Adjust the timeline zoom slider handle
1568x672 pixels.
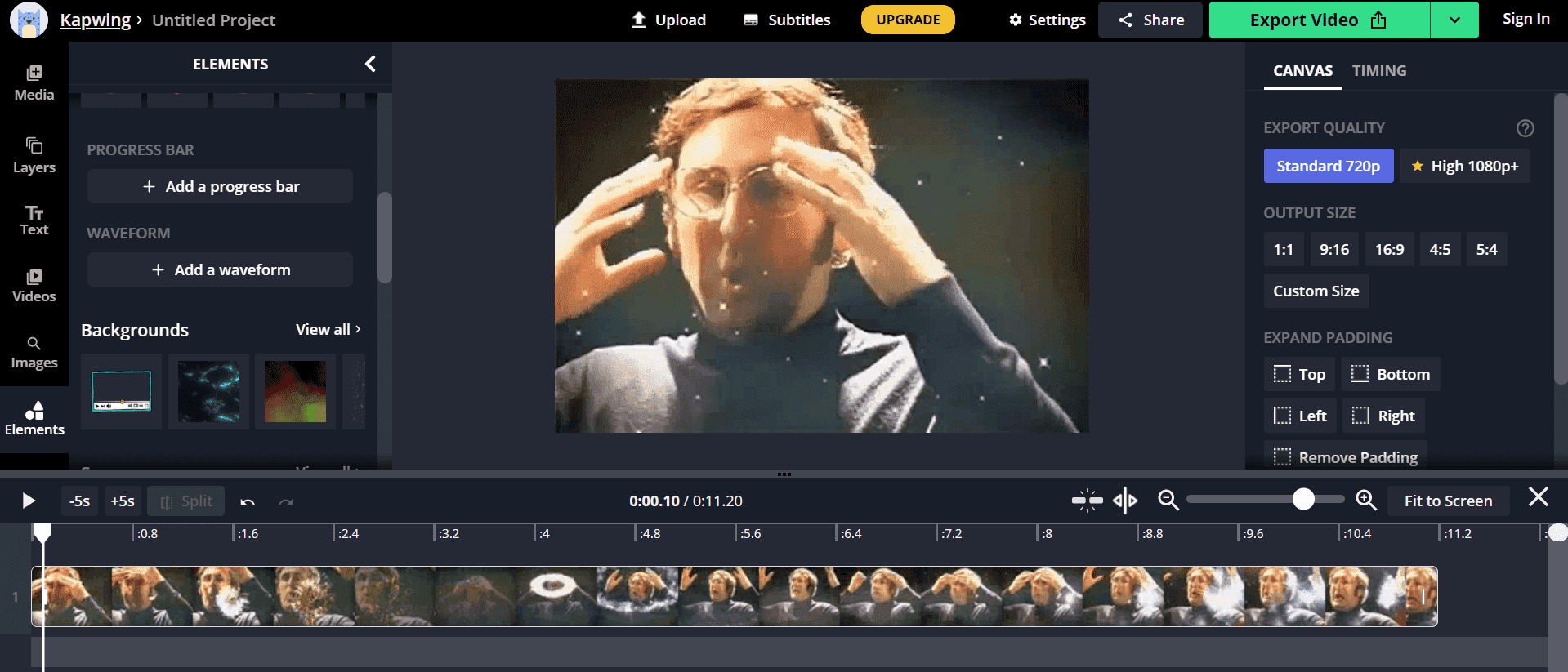coord(1303,499)
